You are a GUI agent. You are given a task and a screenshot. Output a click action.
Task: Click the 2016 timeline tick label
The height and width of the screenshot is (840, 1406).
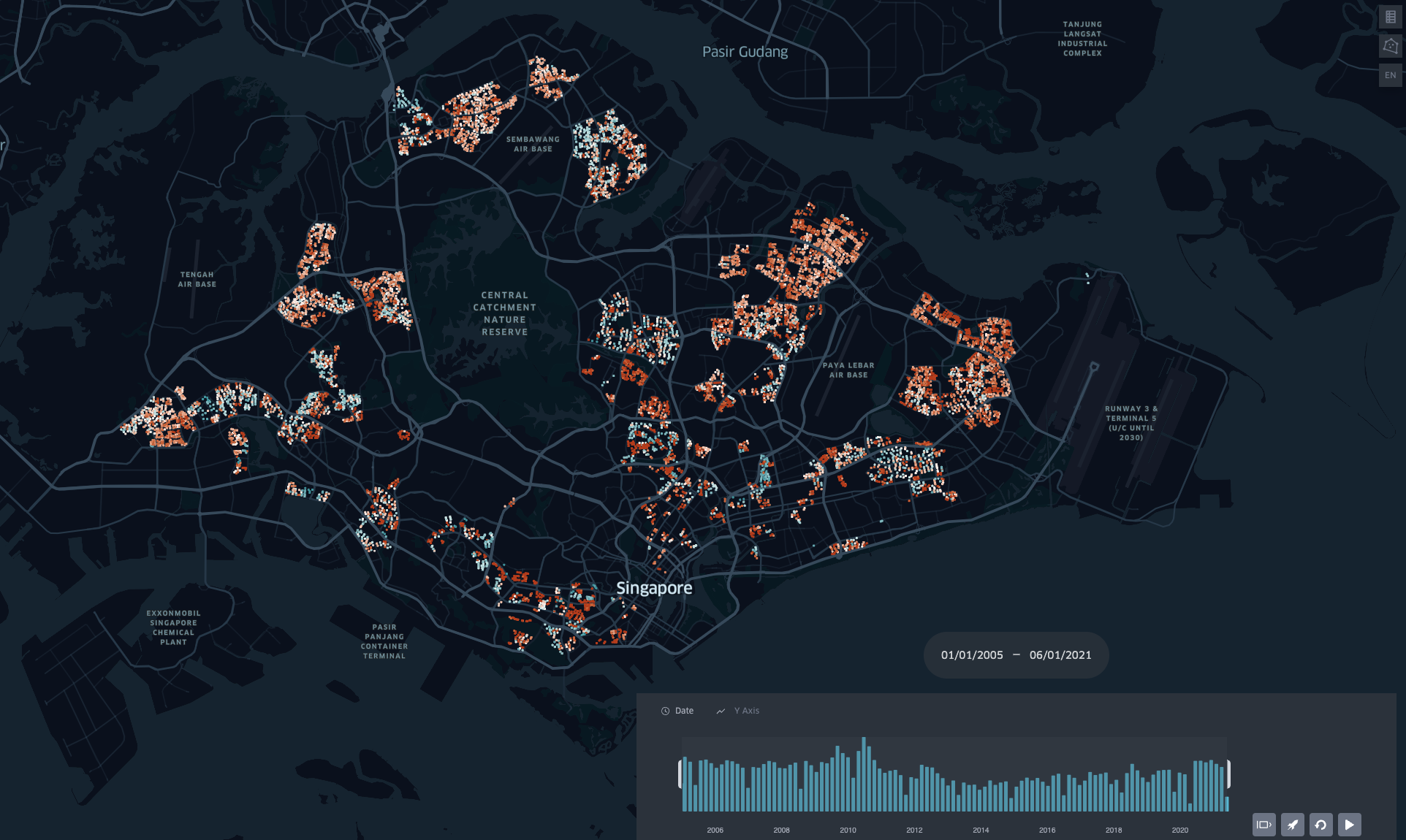point(1046,830)
